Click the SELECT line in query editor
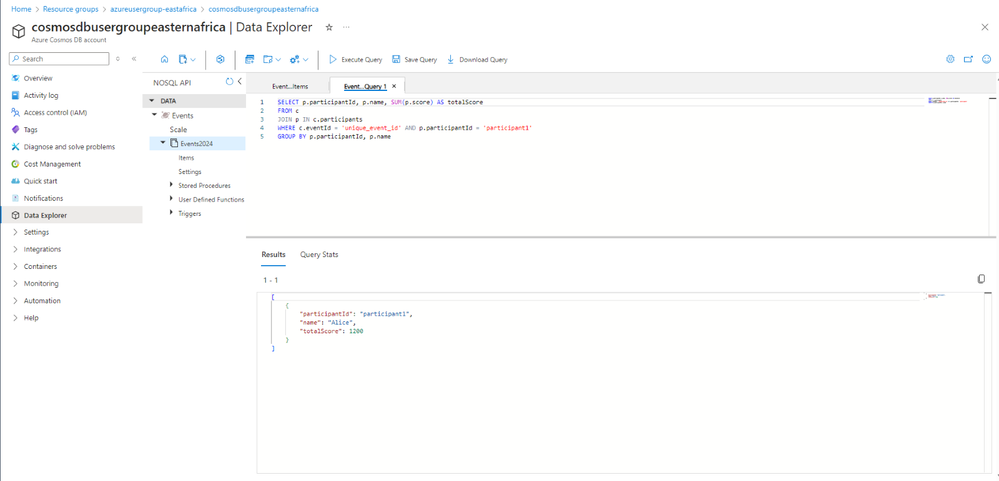Image resolution: width=999 pixels, height=481 pixels. 380,102
